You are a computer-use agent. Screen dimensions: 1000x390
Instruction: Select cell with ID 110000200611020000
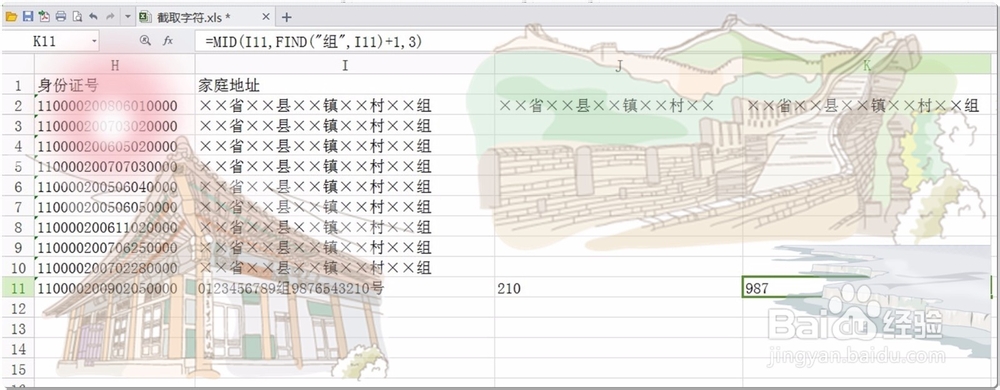[x=115, y=228]
